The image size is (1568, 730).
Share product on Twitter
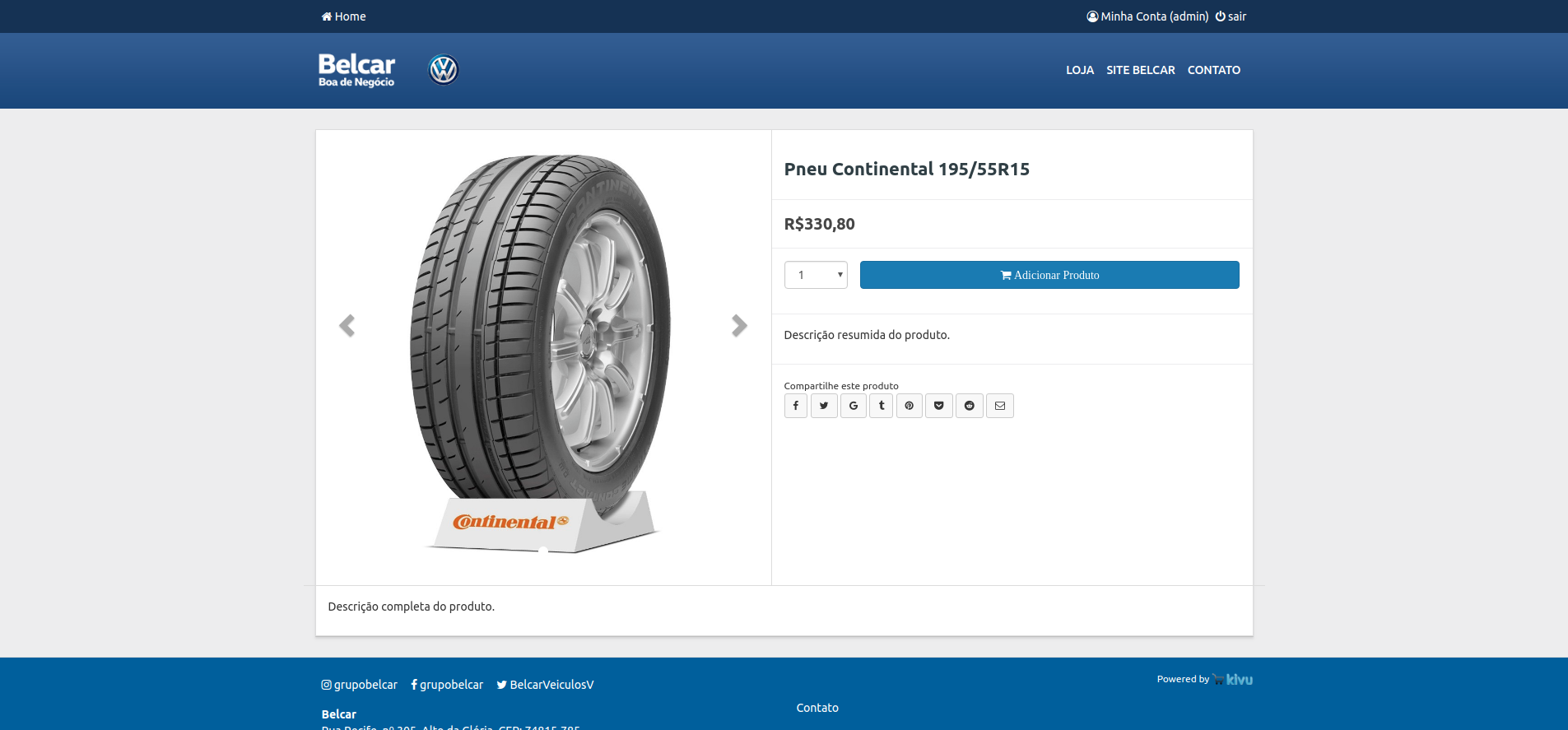[x=824, y=406]
